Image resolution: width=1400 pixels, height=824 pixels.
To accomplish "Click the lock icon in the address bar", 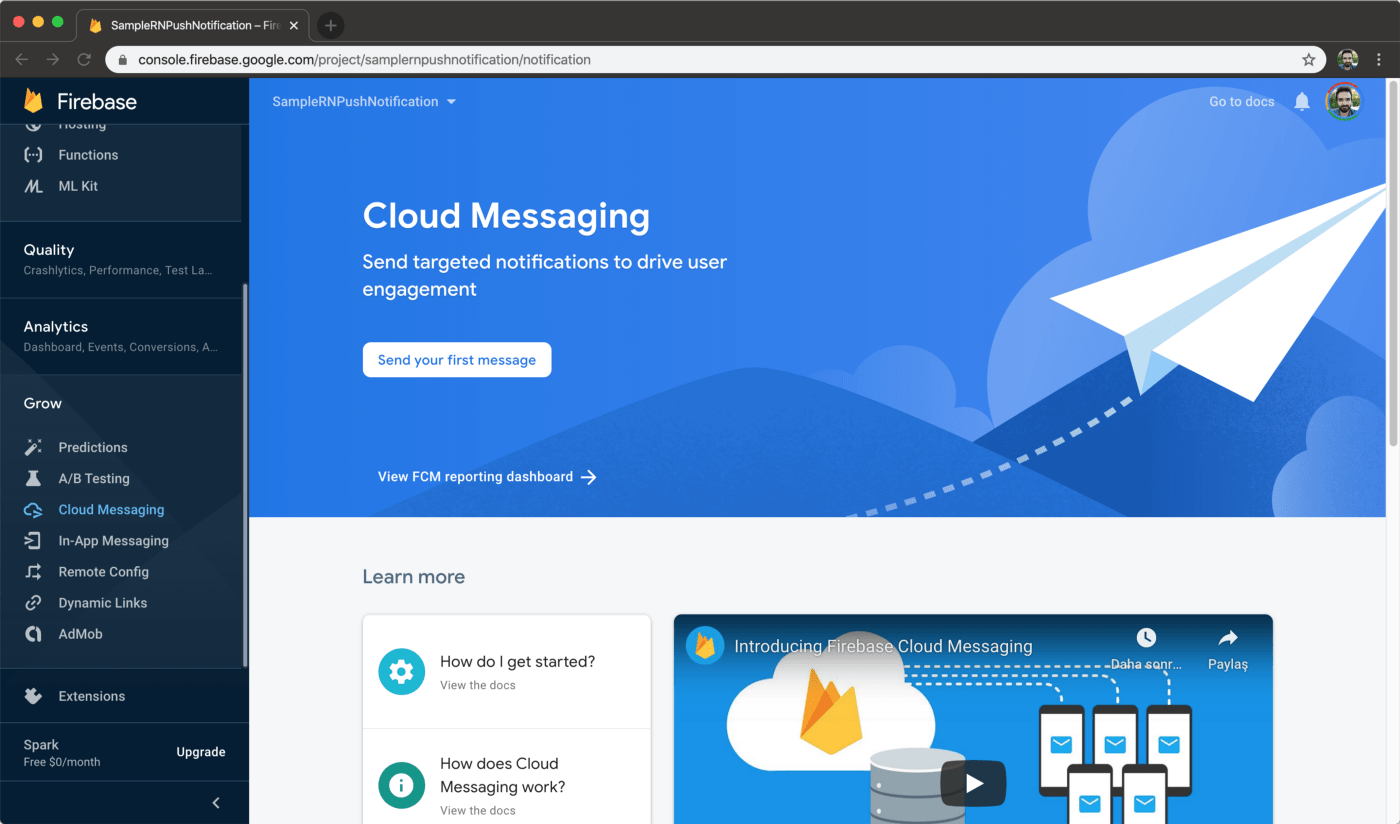I will (x=122, y=60).
